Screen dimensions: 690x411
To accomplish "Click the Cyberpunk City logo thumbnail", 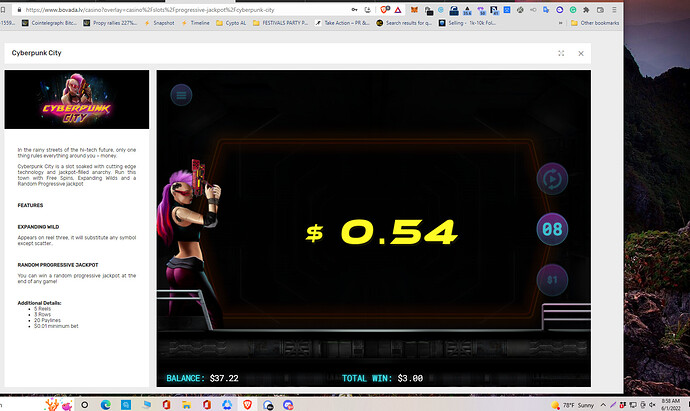I will coord(77,99).
